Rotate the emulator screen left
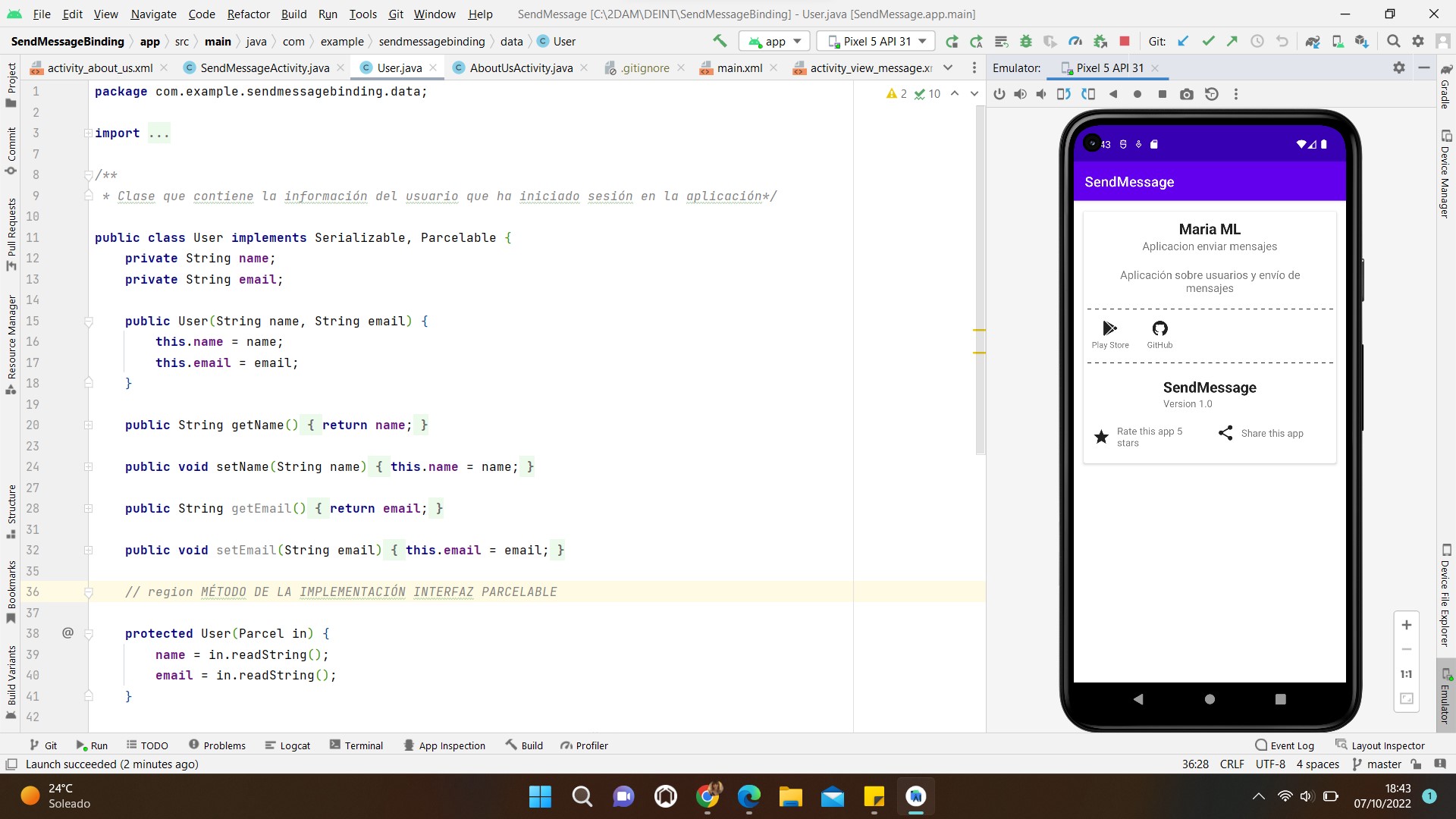The image size is (1456, 819). pos(1064,94)
